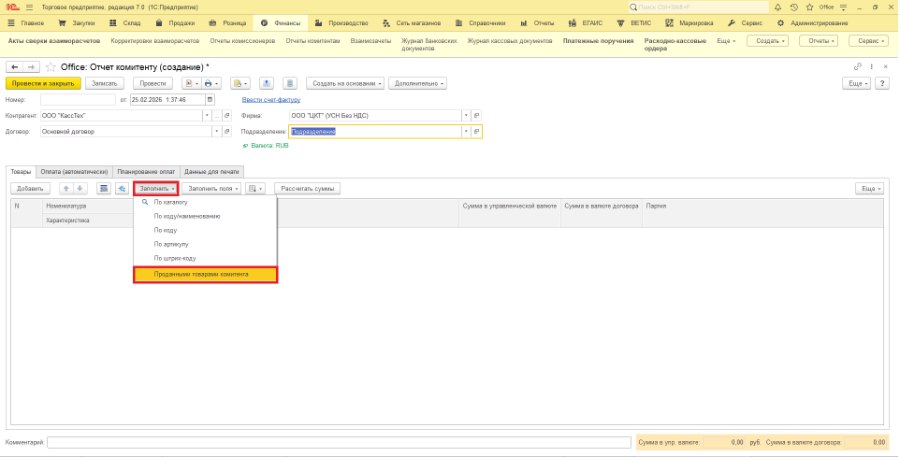Viewport: 900px width, 457px height.
Task: Get a link to the document icon
Action: tap(858, 67)
